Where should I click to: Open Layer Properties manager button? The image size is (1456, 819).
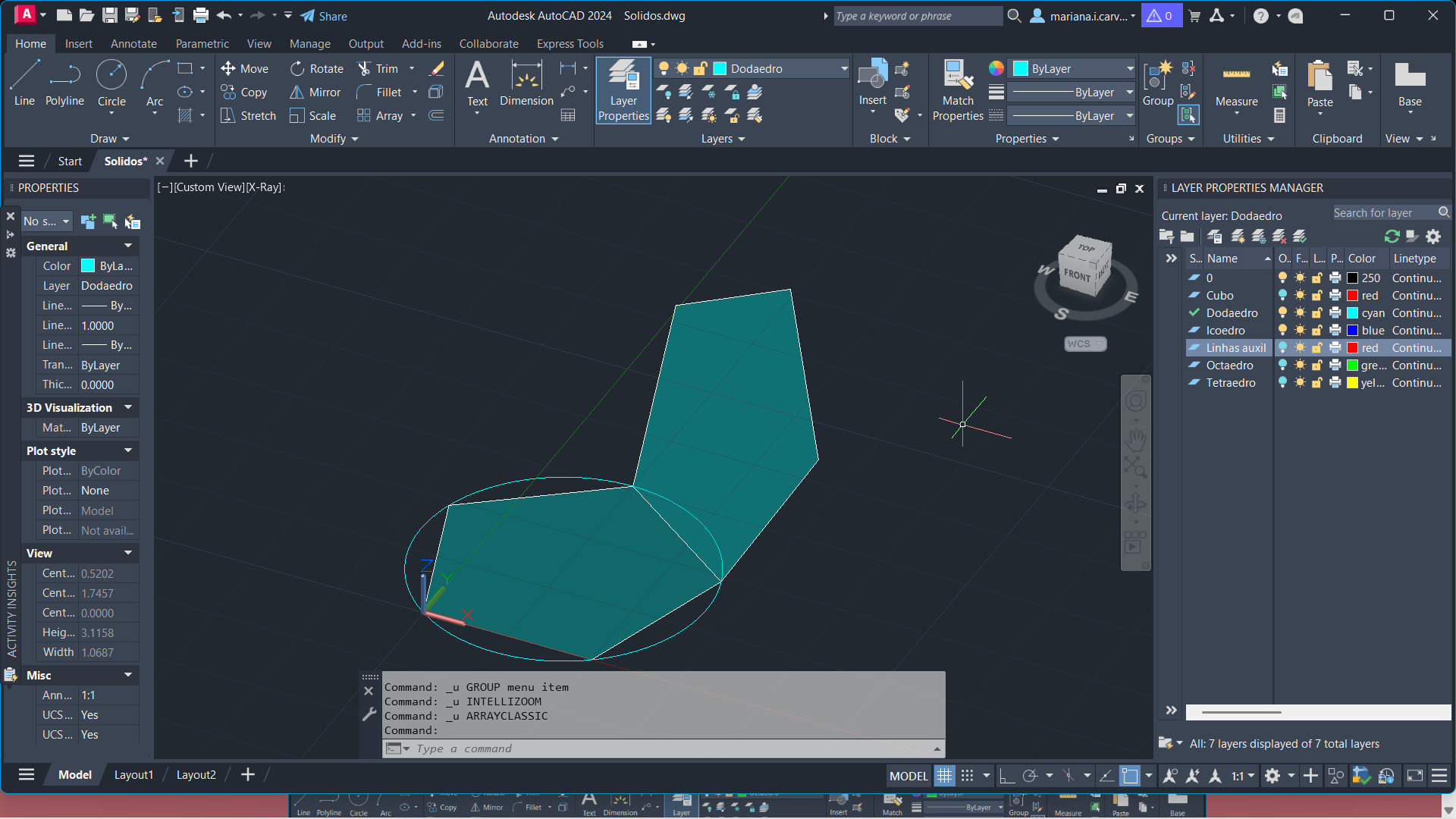coord(623,91)
